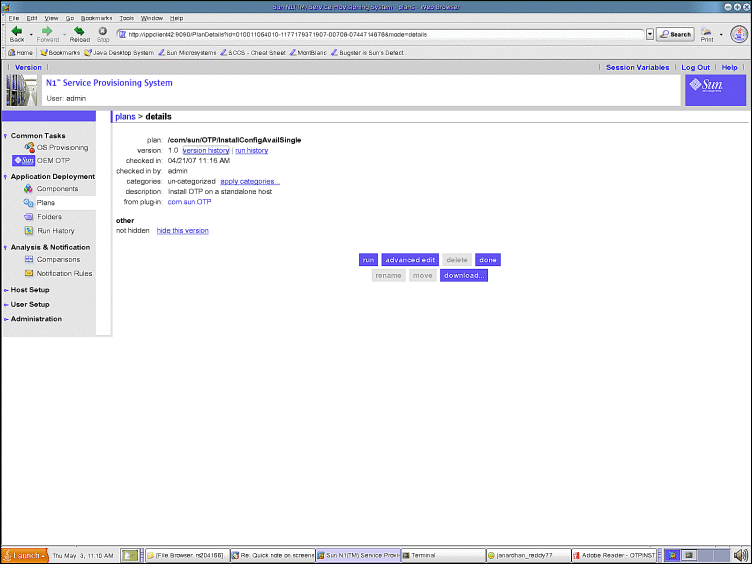Click the Folders icon in sidebar

tap(29, 217)
